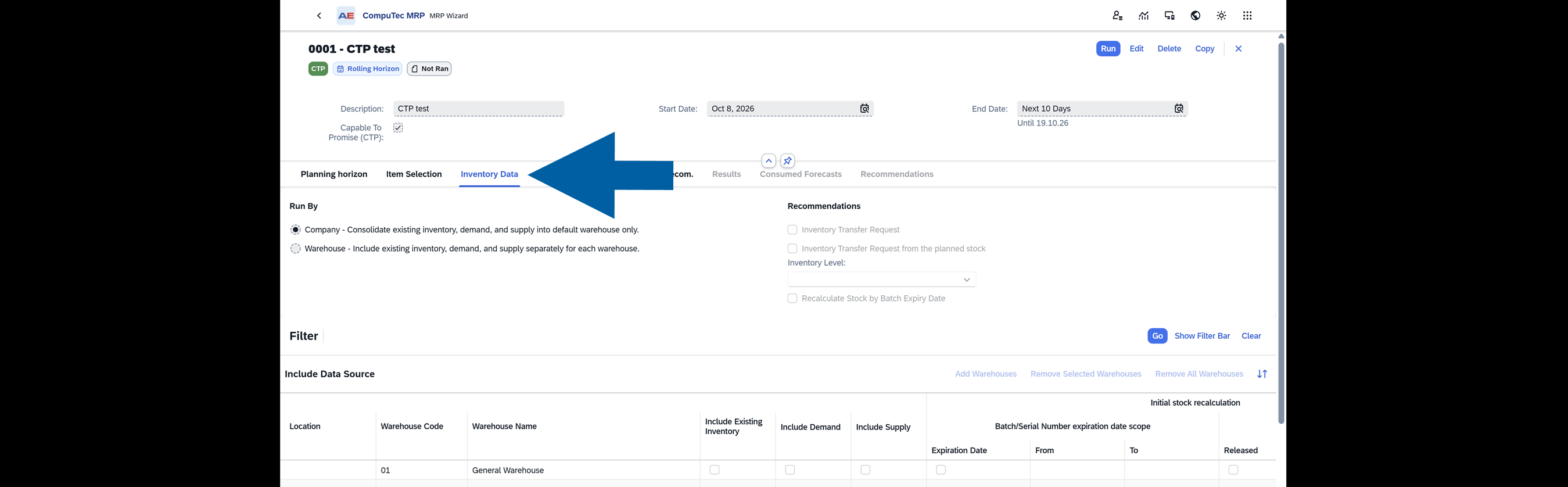Screen dimensions: 1568x487
Task: Click the Copy button
Action: (x=1204, y=49)
